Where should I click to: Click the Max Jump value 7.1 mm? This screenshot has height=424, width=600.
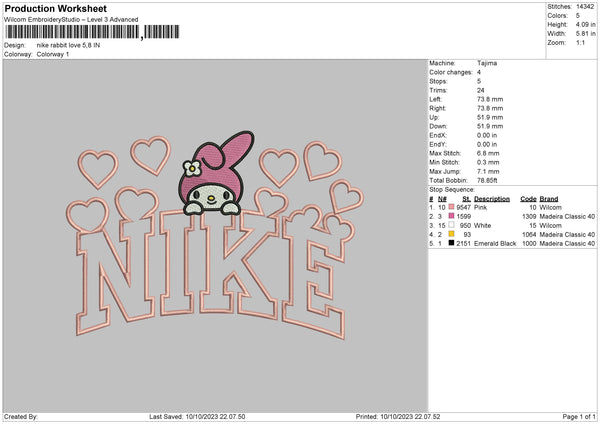(488, 171)
